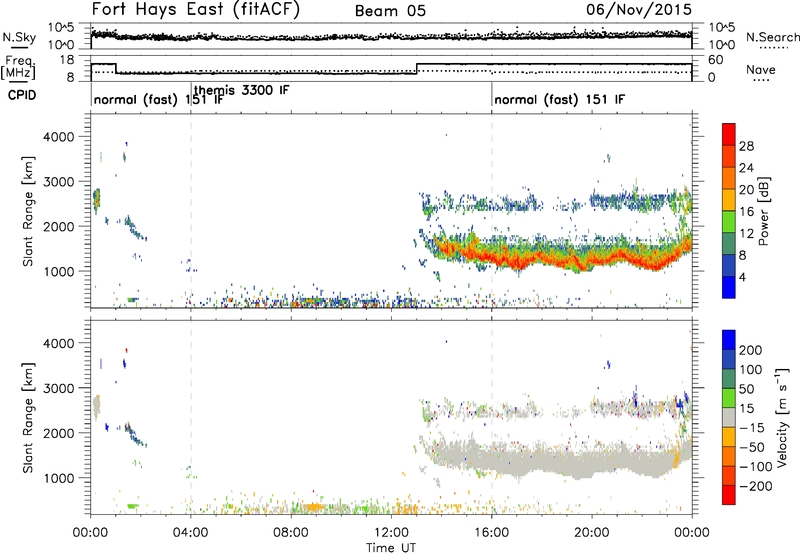Screen dimensions: 800x554
Task: Click the '4' tick on the power scale
Action: pyautogui.click(x=742, y=277)
